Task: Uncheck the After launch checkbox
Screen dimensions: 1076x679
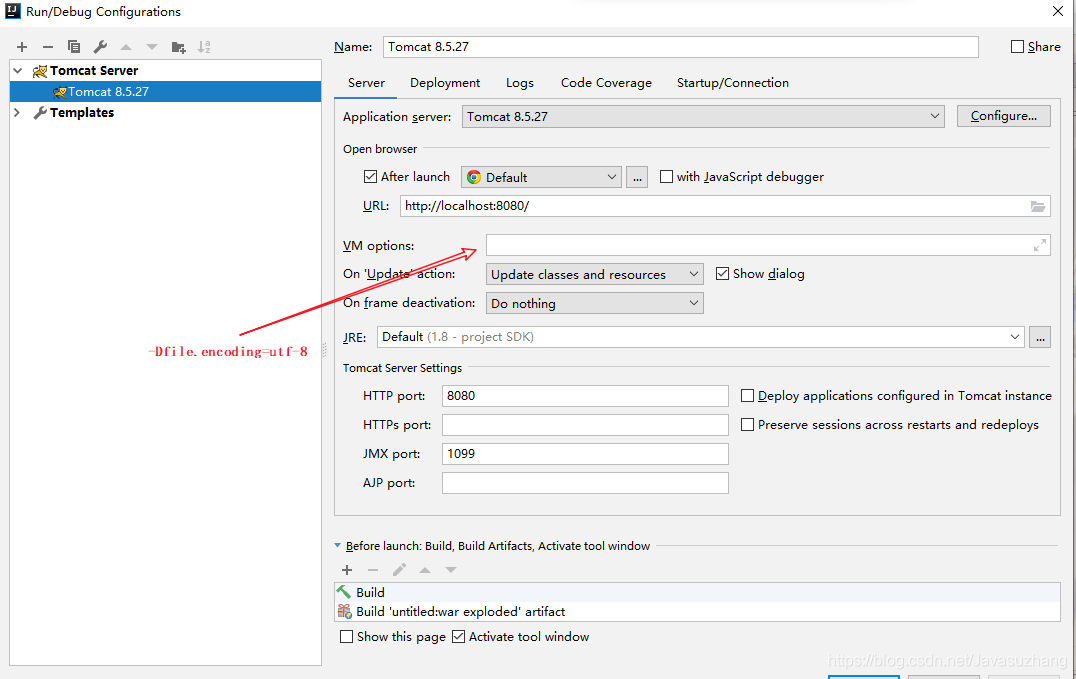Action: click(x=371, y=176)
